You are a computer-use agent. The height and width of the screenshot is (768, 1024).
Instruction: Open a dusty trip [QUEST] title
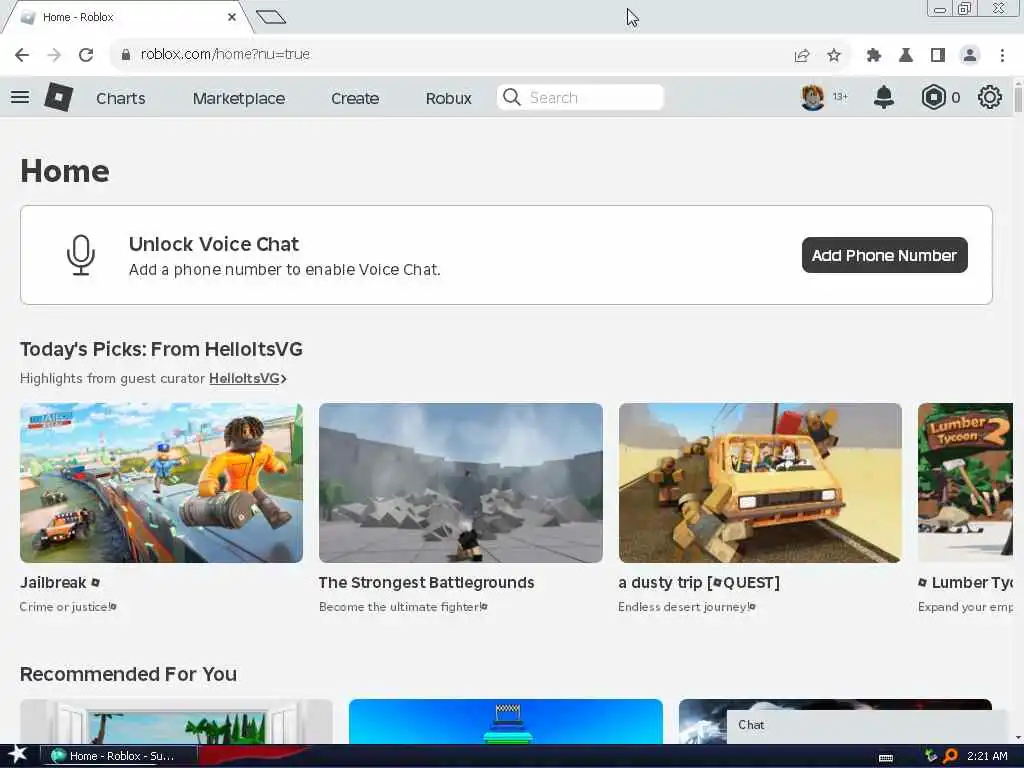(699, 583)
